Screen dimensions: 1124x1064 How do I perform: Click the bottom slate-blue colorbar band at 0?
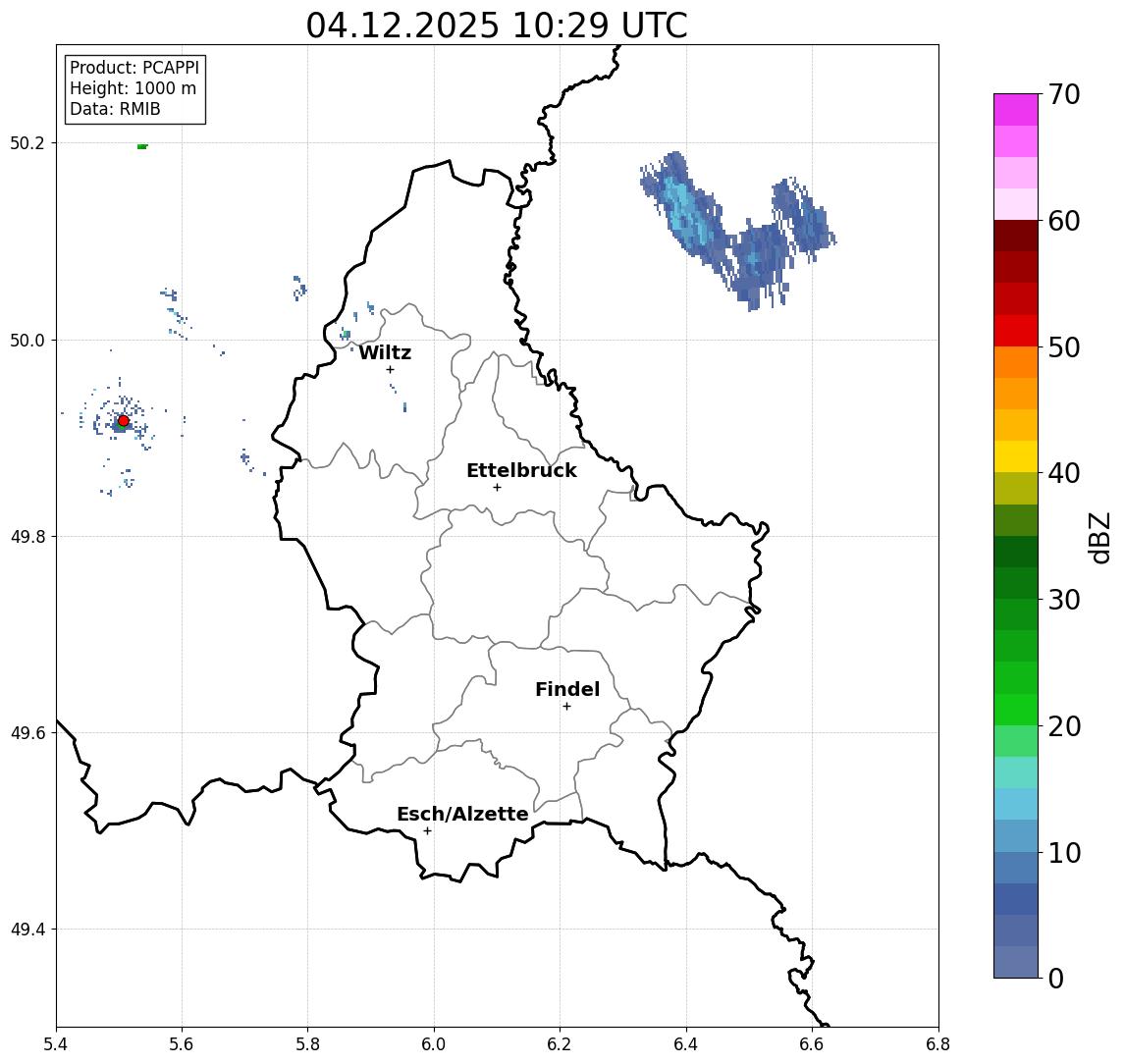[x=1016, y=962]
